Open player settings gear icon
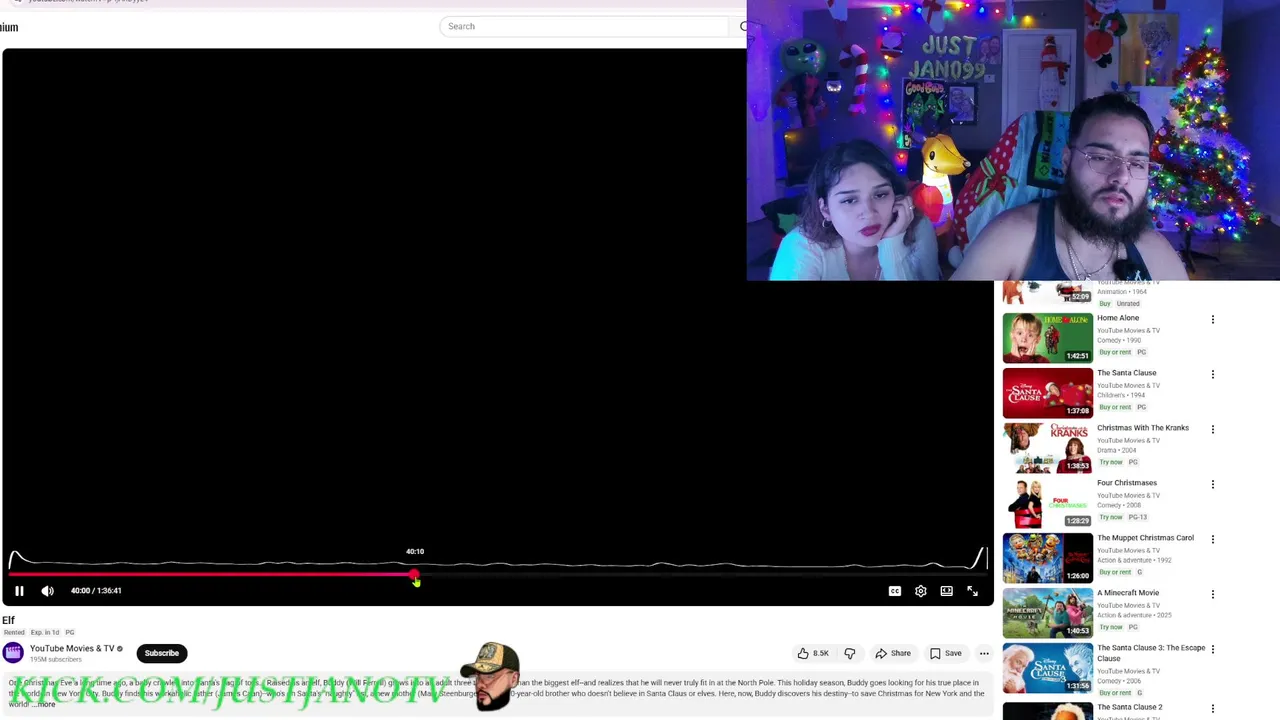 [921, 591]
